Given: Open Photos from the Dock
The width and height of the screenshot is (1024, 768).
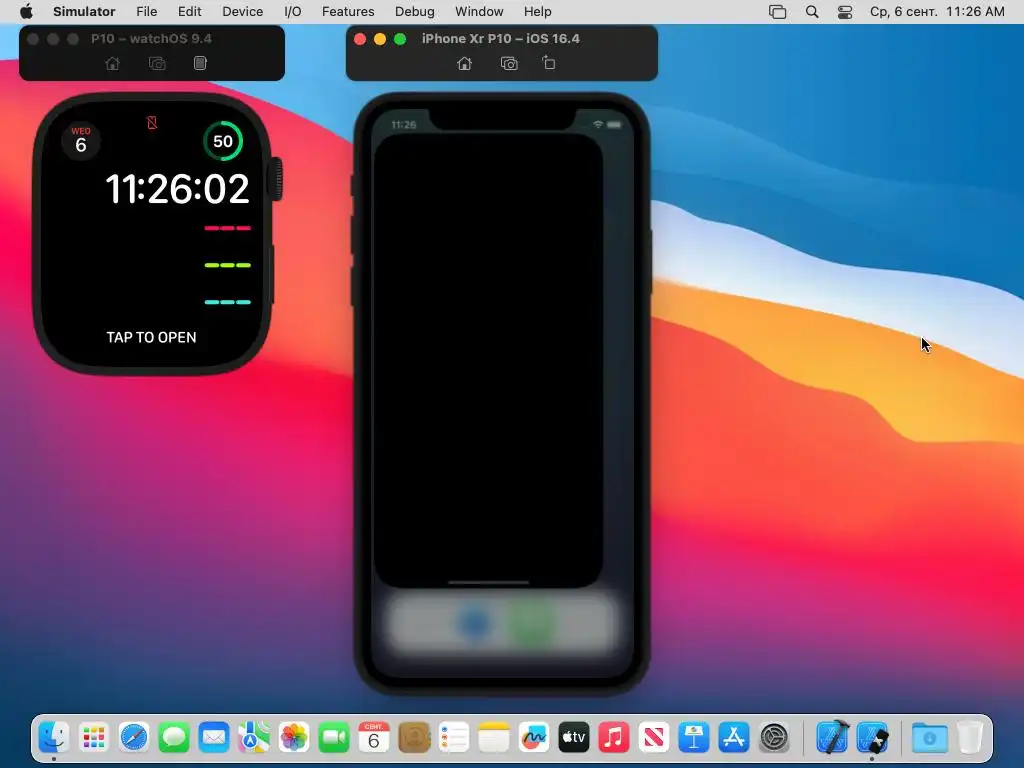Looking at the screenshot, I should (x=294, y=737).
